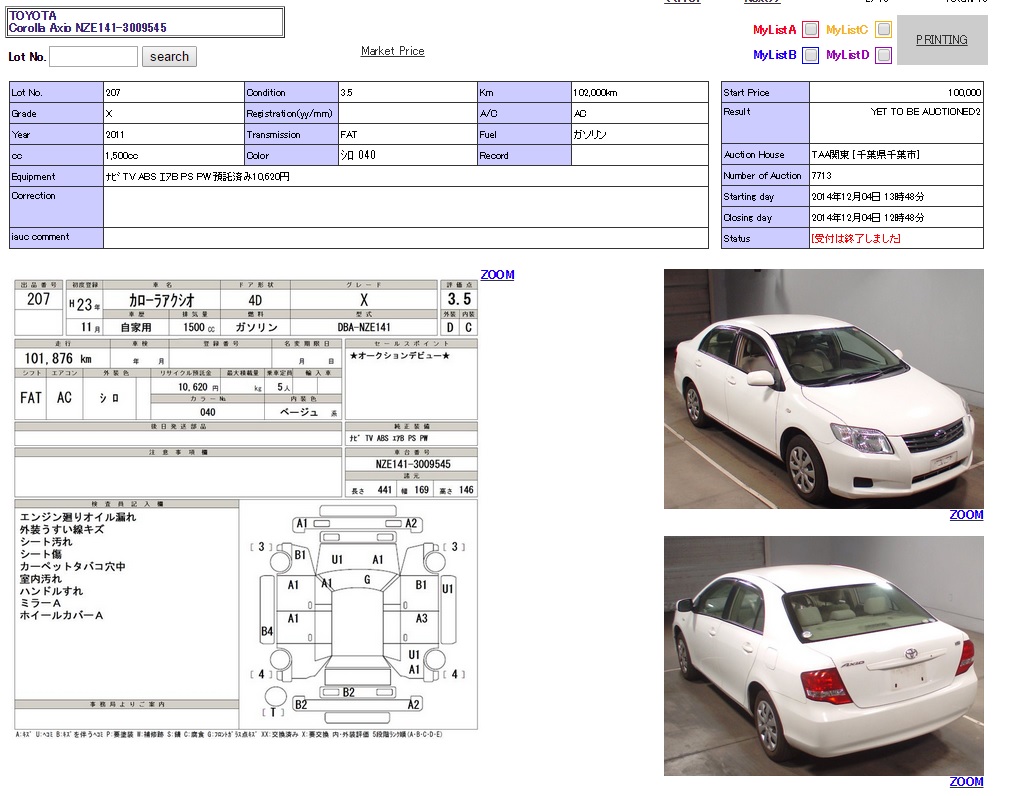This screenshot has height=796, width=1011.
Task: Click the purple MyListD label
Action: coord(847,55)
